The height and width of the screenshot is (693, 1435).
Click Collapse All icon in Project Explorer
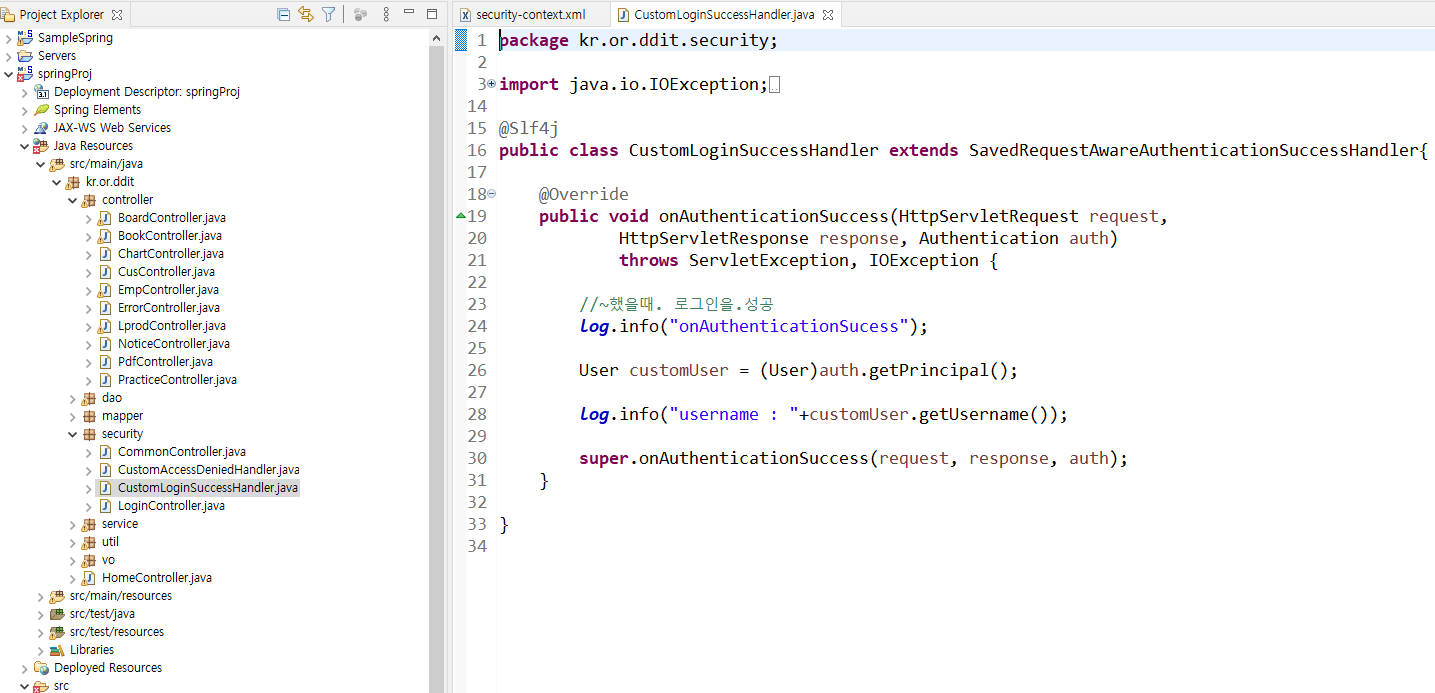pyautogui.click(x=284, y=14)
